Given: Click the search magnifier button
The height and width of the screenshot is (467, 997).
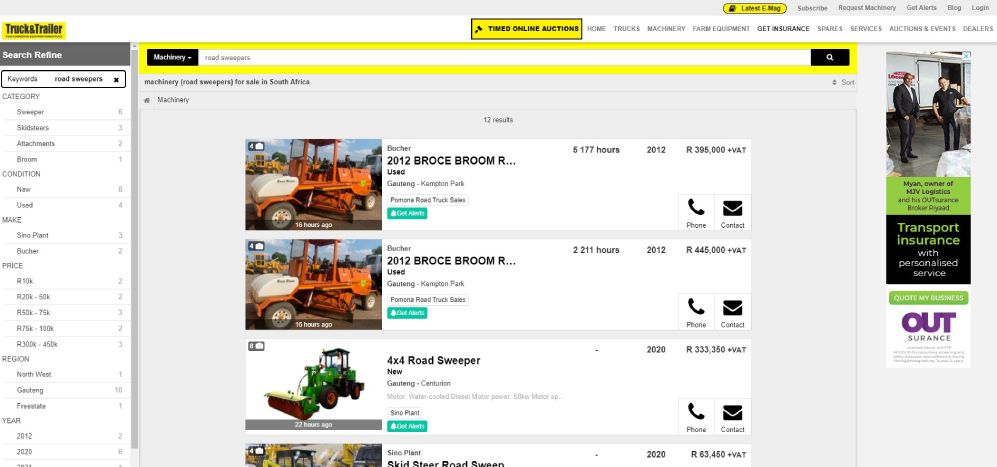Looking at the screenshot, I should click(x=830, y=57).
